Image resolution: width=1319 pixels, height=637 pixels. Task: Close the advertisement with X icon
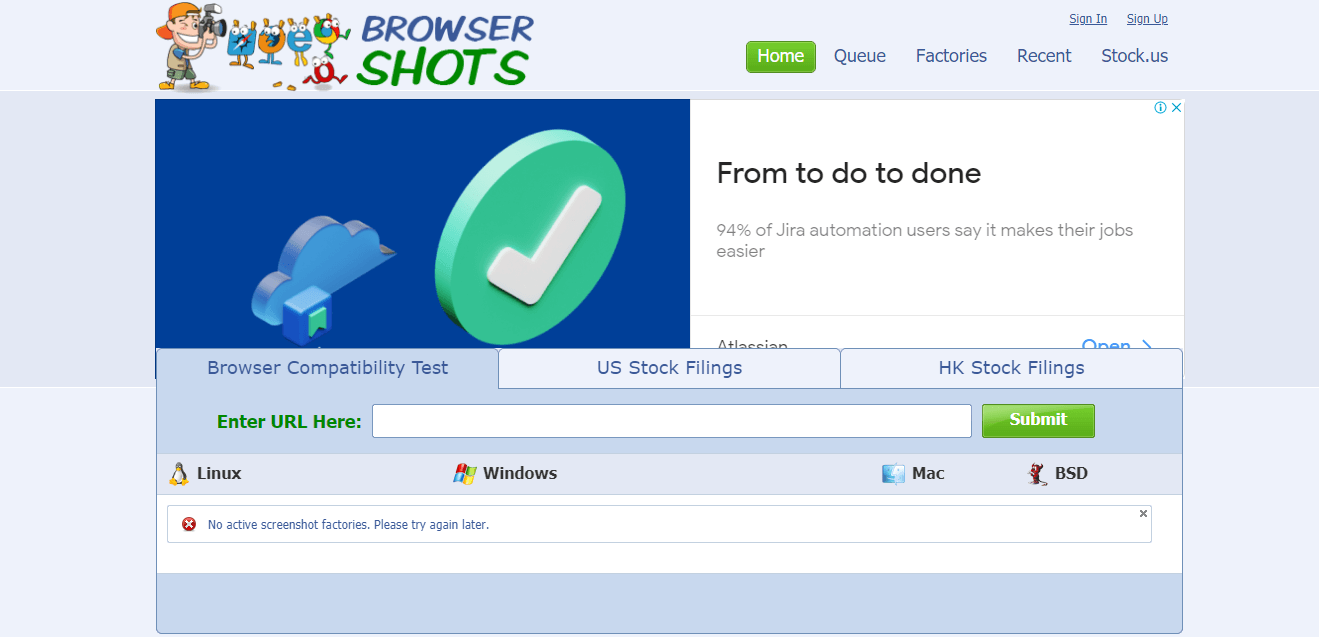tap(1176, 107)
